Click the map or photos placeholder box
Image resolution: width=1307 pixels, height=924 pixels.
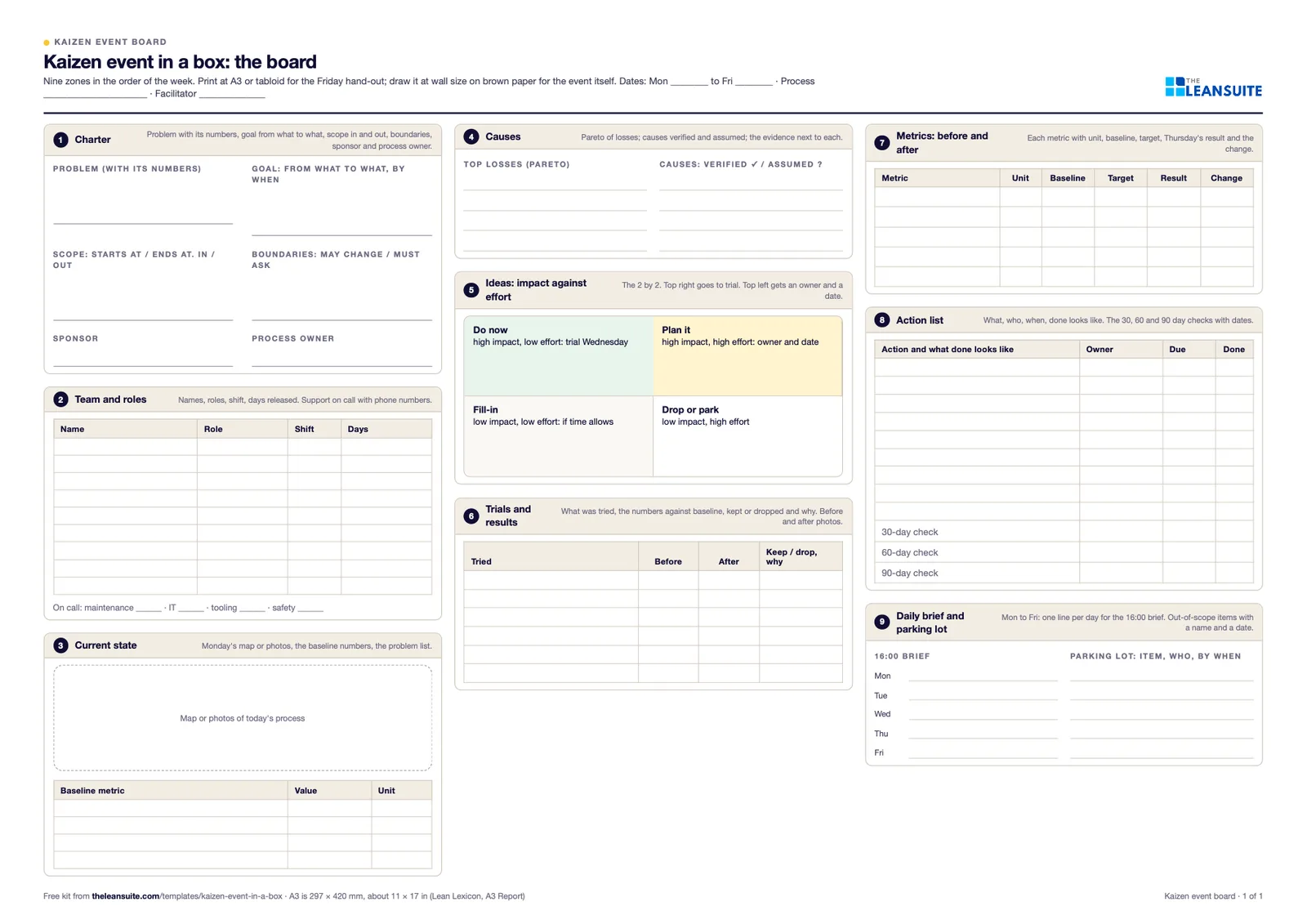click(243, 718)
